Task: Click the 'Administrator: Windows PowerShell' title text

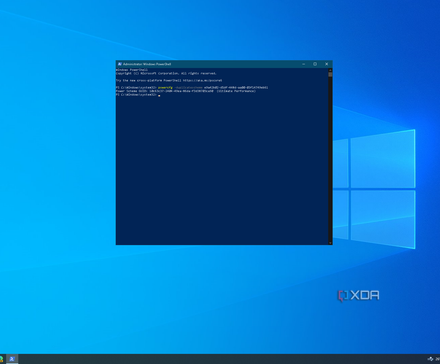Action: [147, 64]
